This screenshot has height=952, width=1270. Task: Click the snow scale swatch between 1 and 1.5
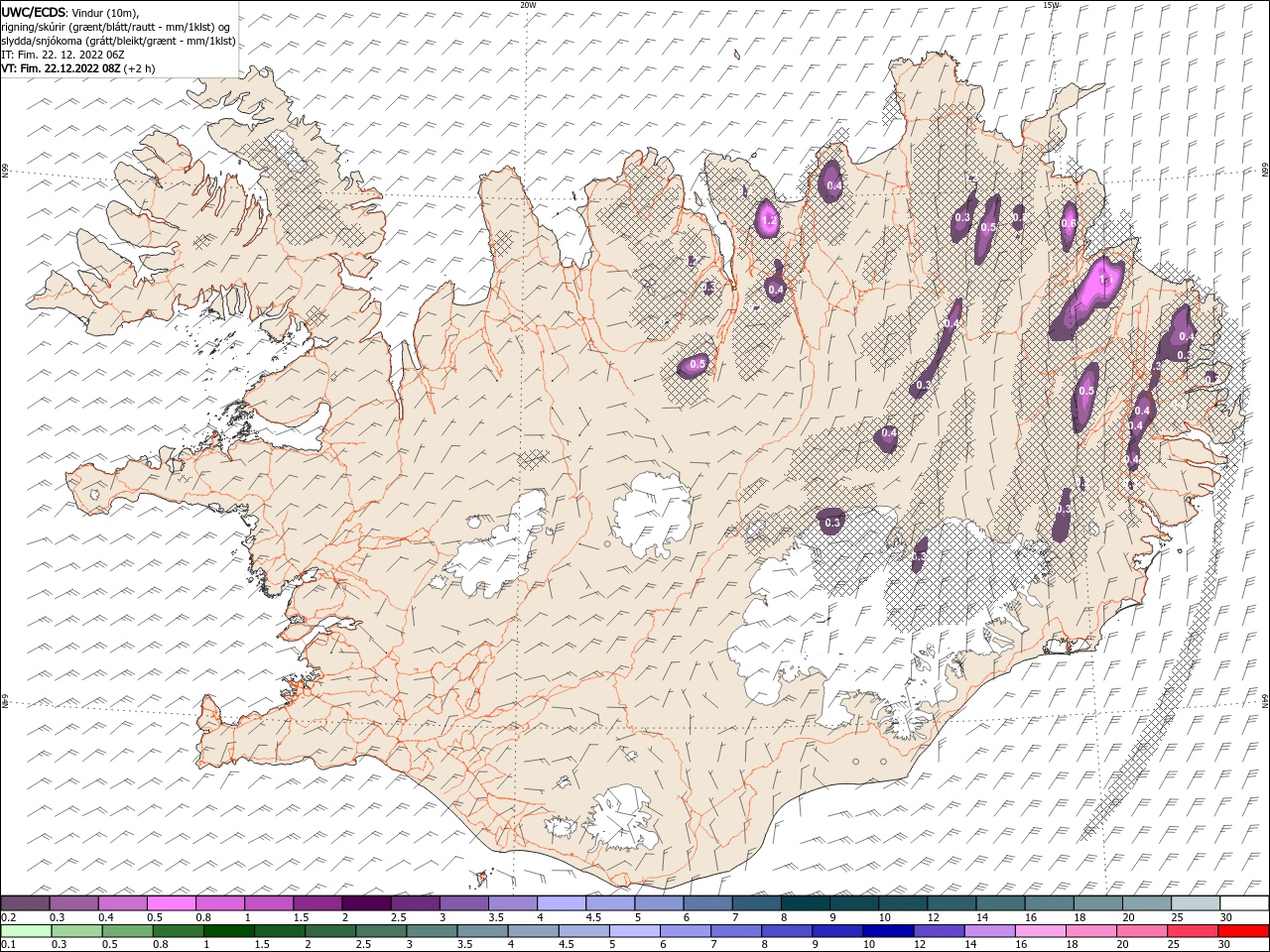click(269, 903)
